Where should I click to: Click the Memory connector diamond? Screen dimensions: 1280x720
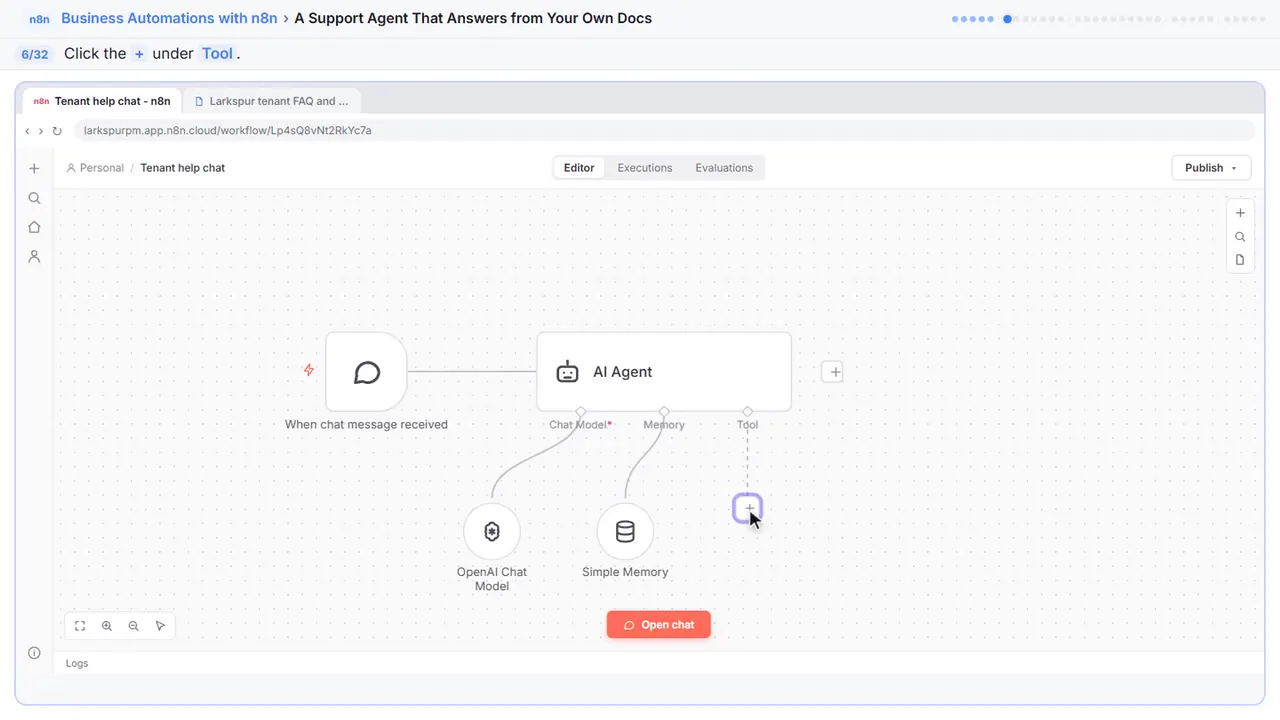pyautogui.click(x=664, y=411)
